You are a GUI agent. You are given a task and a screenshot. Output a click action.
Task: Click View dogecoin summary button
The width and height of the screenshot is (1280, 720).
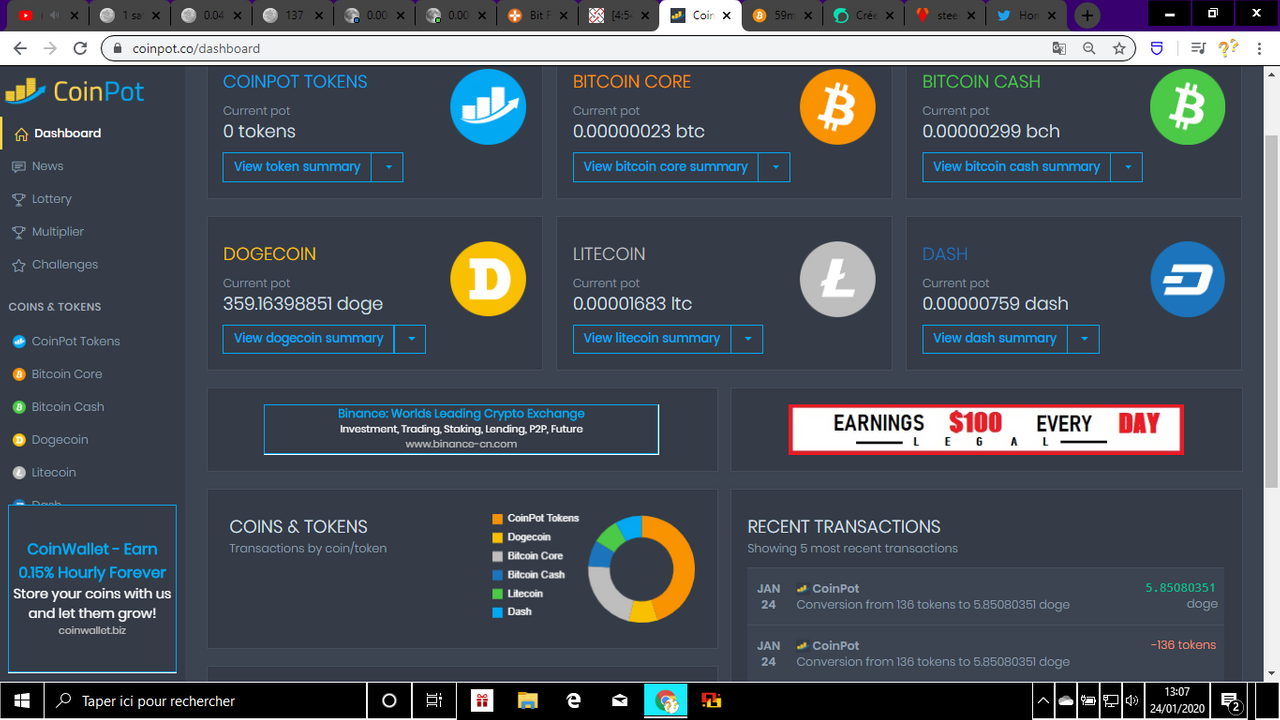pyautogui.click(x=309, y=339)
